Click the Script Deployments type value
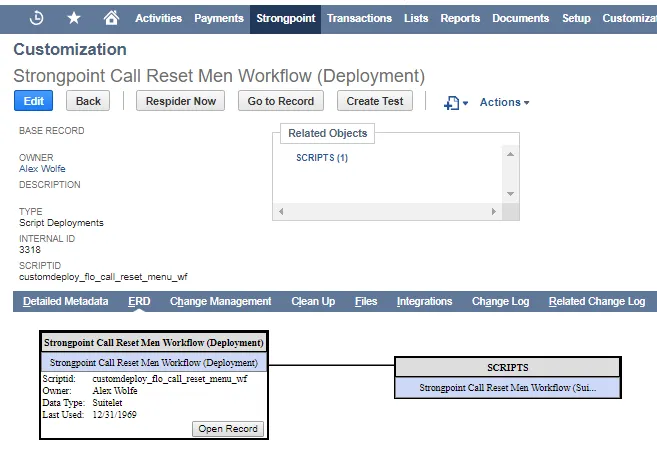The image size is (657, 452). [61, 223]
